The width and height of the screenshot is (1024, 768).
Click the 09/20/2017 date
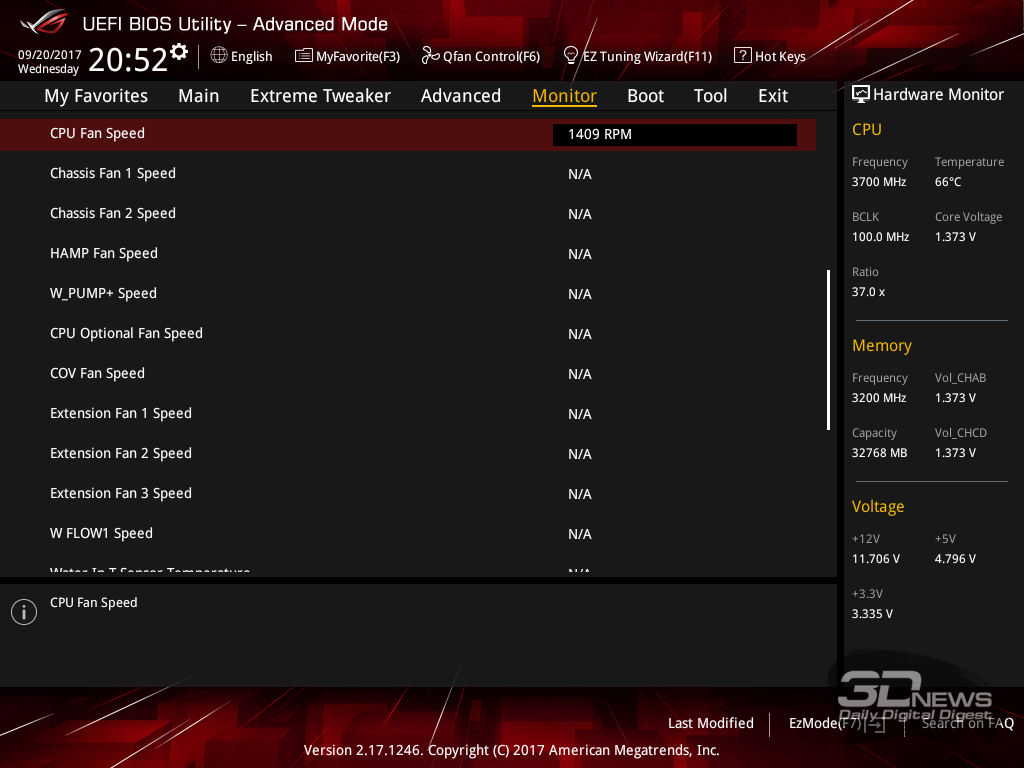pyautogui.click(x=50, y=55)
